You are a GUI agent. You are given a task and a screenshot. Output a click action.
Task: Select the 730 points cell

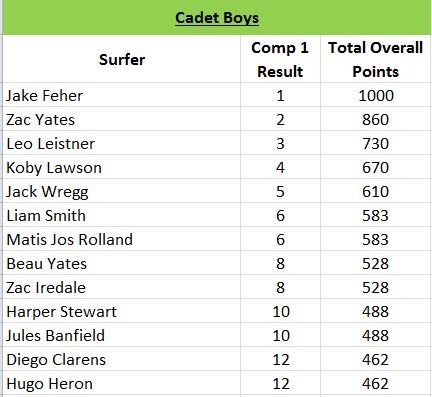click(376, 143)
